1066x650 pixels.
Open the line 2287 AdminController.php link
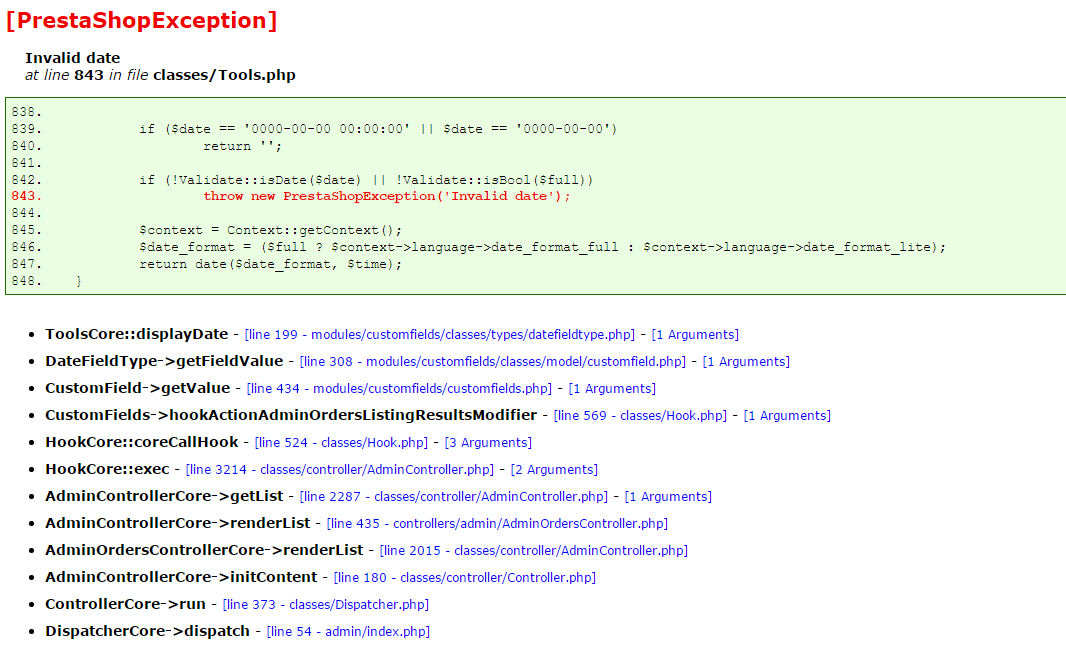click(x=453, y=496)
